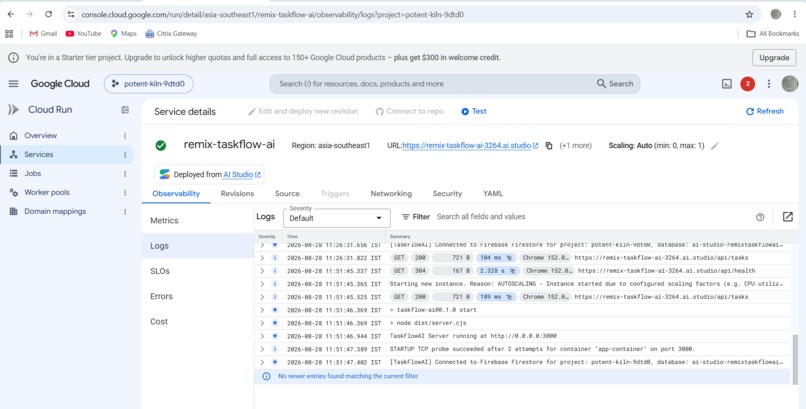The image size is (806, 409).
Task: Switch to Revisions tab
Action: pos(237,194)
